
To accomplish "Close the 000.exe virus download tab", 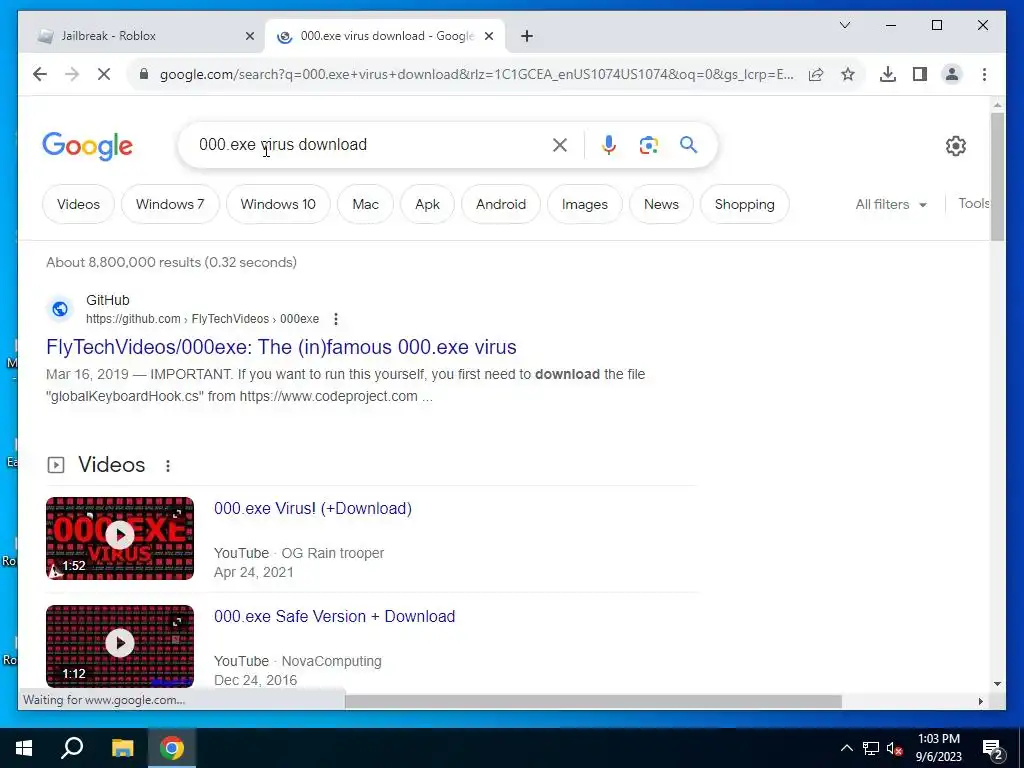I will (488, 36).
